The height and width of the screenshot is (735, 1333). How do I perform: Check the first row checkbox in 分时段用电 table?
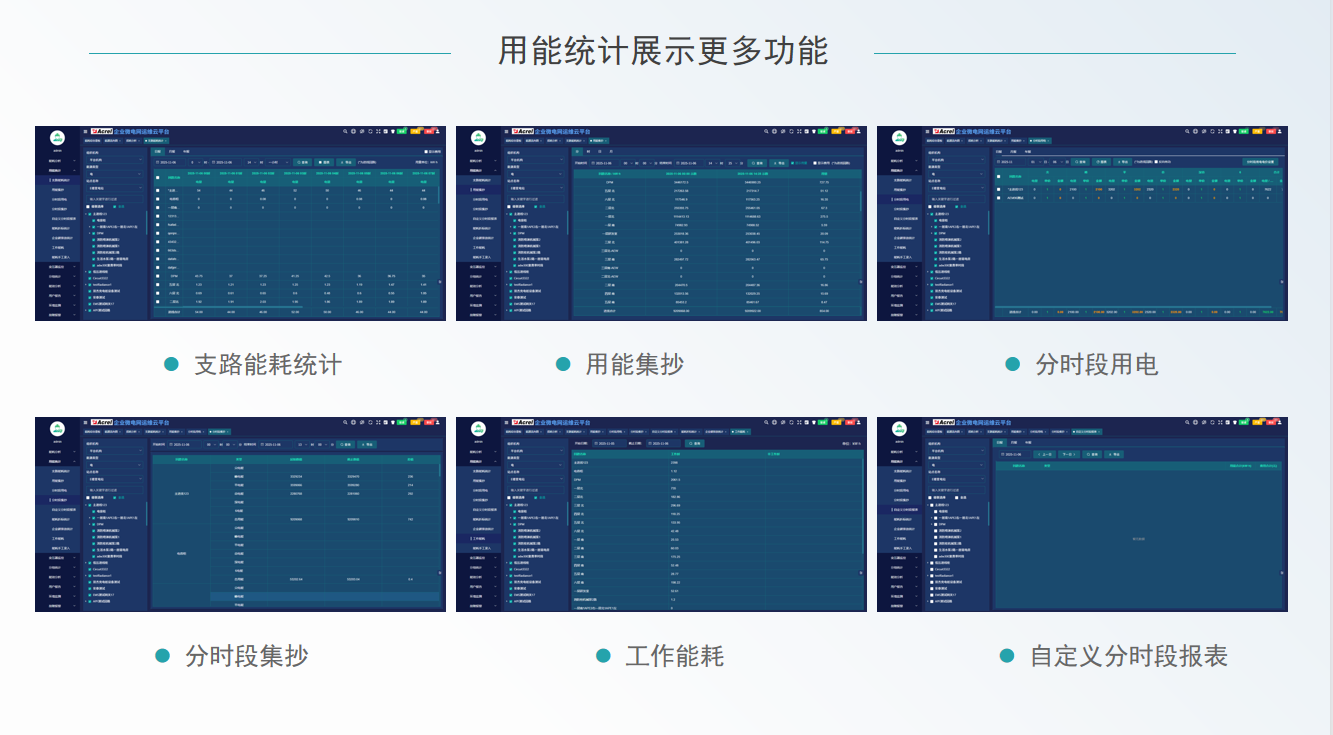click(999, 188)
